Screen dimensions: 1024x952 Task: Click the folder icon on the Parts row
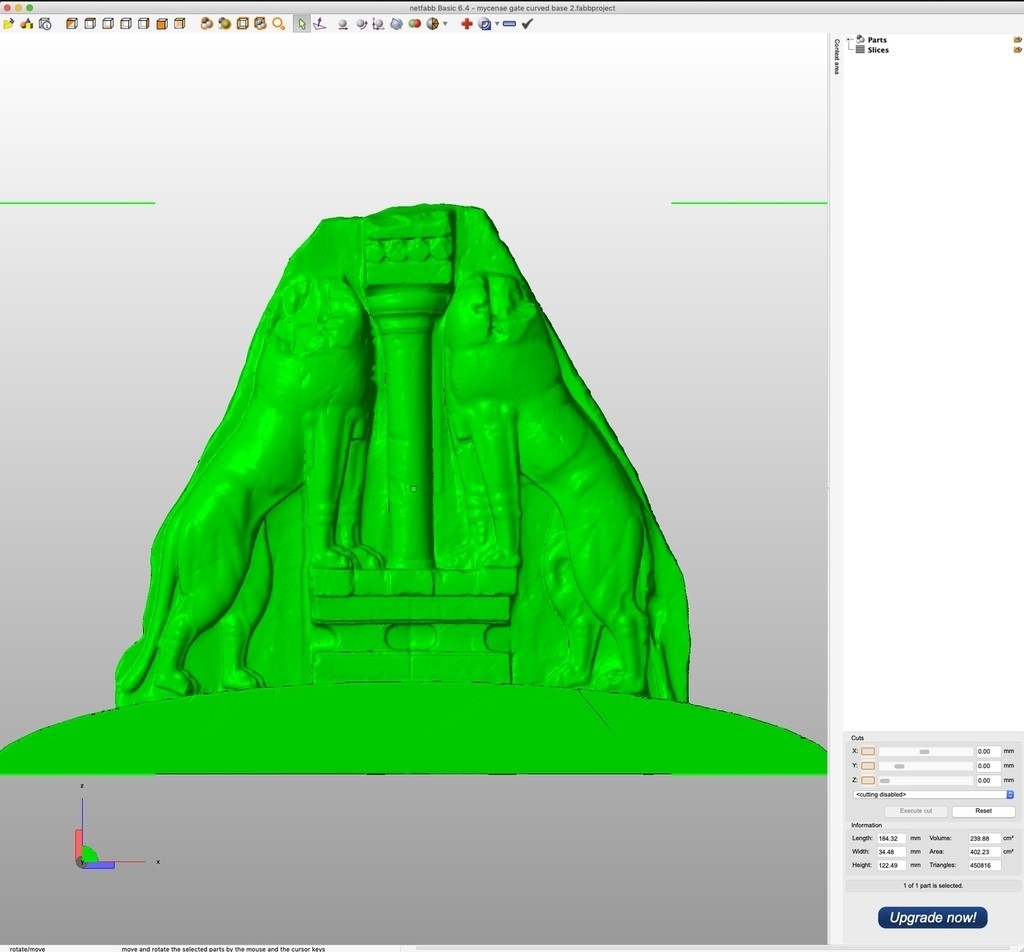[x=1017, y=40]
